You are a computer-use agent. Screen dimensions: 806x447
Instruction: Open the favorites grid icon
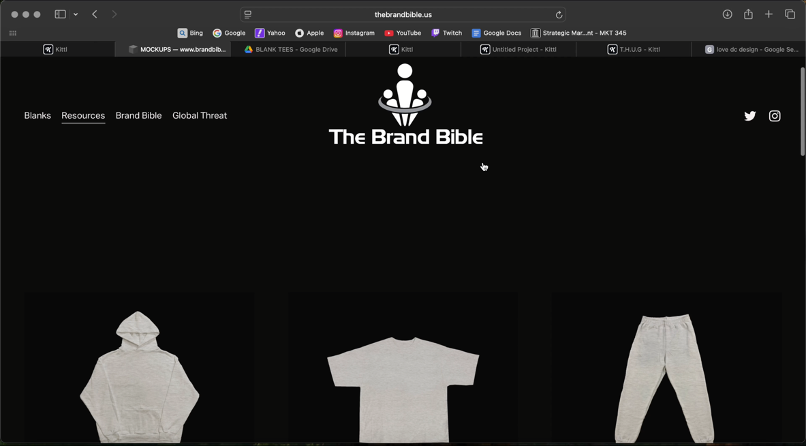point(13,33)
